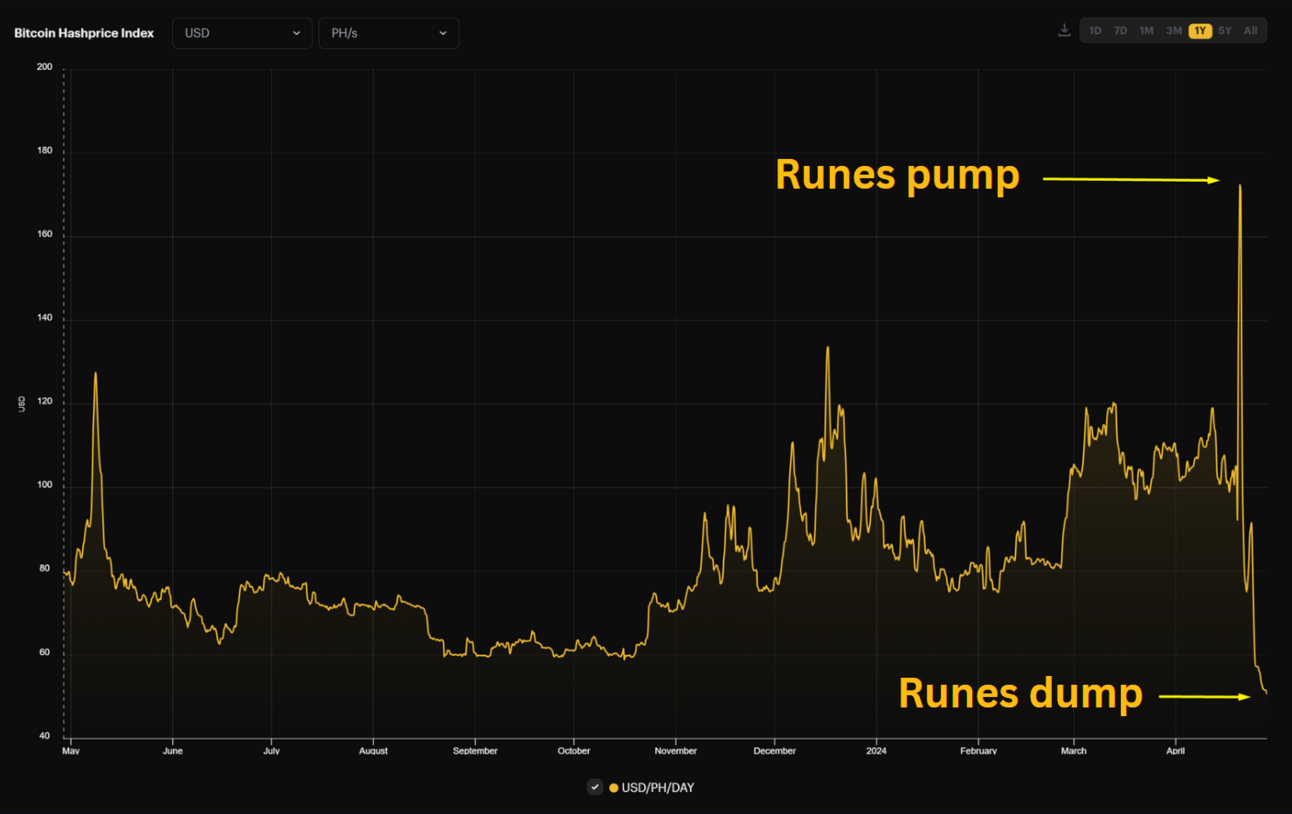Switch to the 7D time range
1292x814 pixels.
point(1121,31)
